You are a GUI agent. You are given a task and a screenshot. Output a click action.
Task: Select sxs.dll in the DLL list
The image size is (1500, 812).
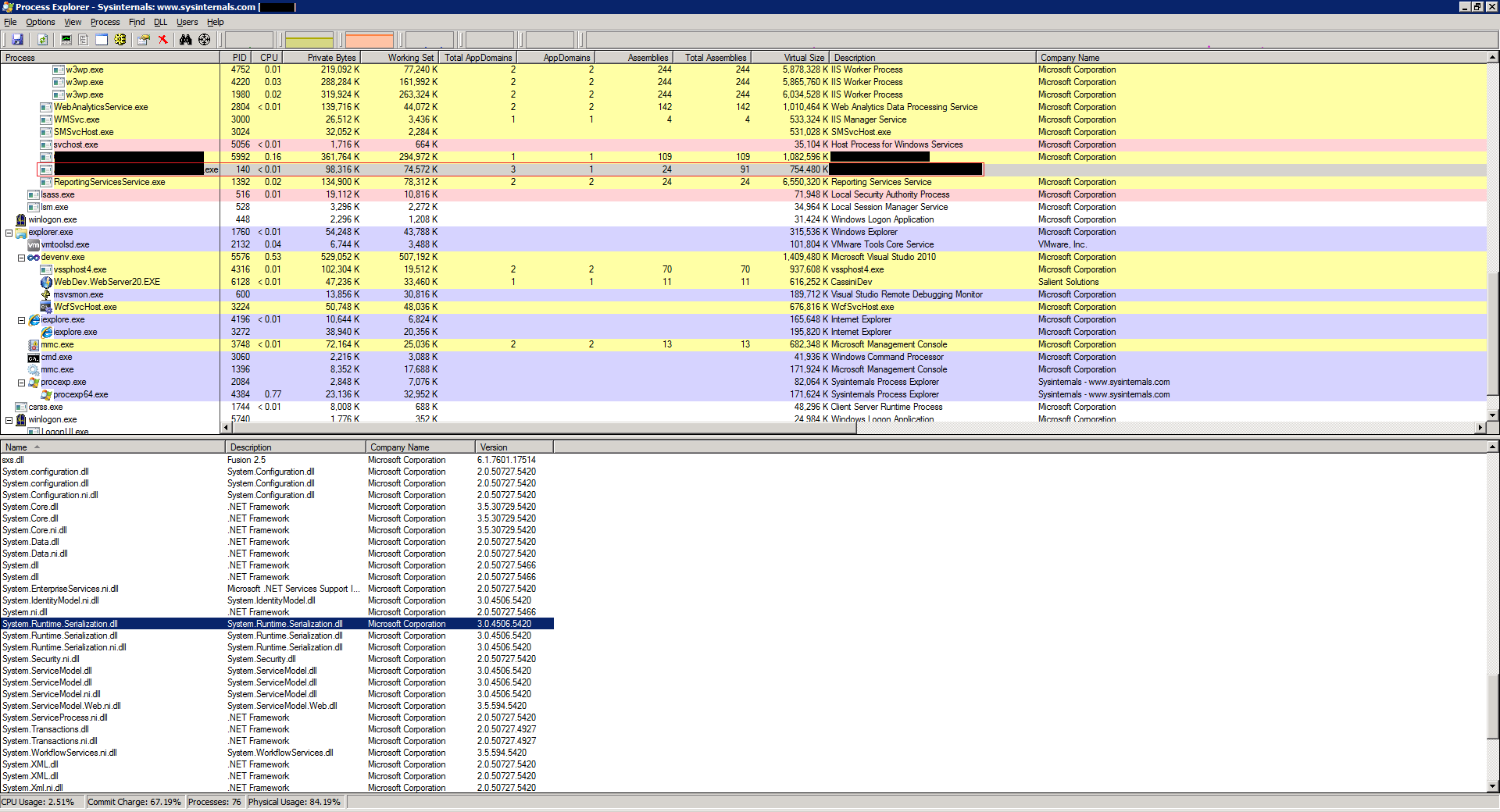277,460
